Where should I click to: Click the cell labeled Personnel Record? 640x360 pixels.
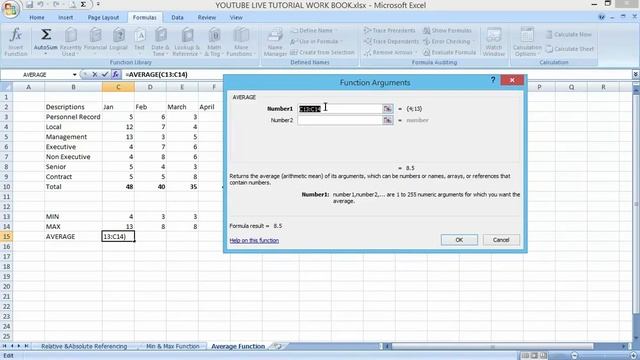[73, 117]
